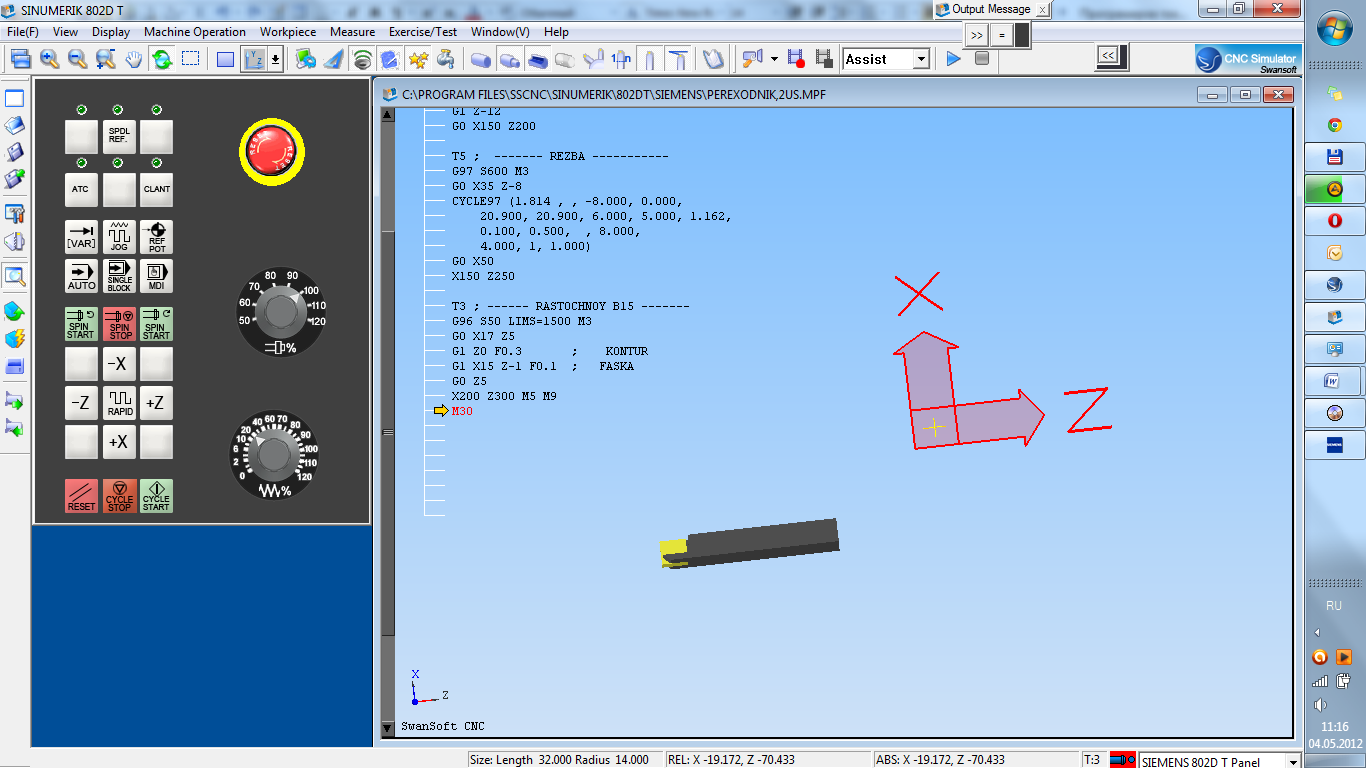Click the coolant faucet toolbar icon
Image resolution: width=1366 pixels, height=768 pixels.
(446, 59)
